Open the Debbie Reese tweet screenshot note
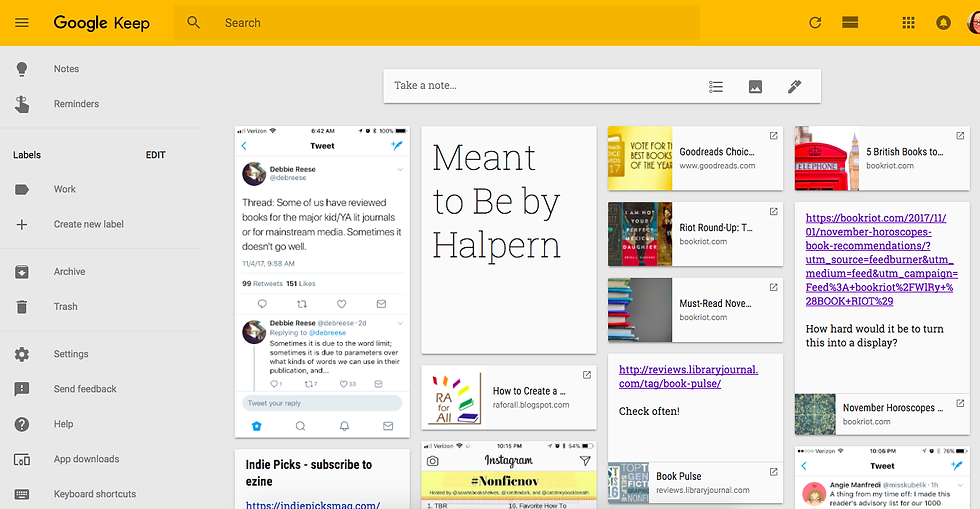Viewport: 980px width, 509px height. click(x=322, y=282)
